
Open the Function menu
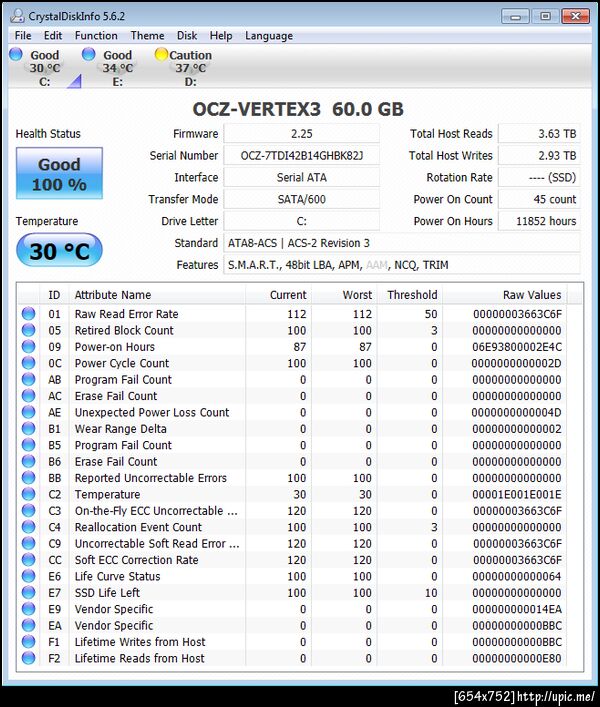[x=96, y=36]
